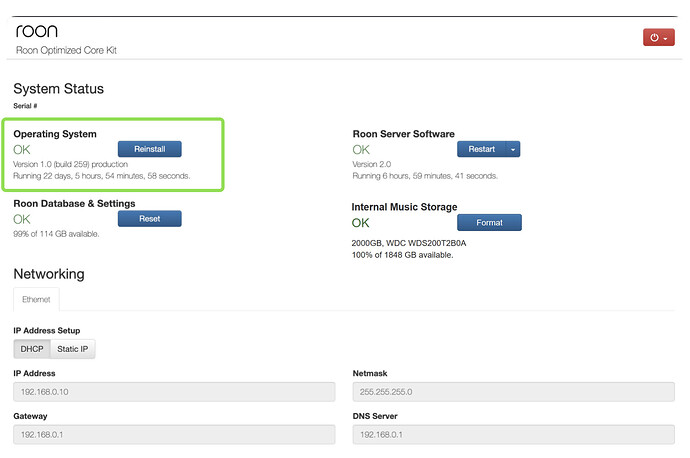Click '100% of 1848 GB available' text
This screenshot has height=458, width=690.
(x=402, y=255)
